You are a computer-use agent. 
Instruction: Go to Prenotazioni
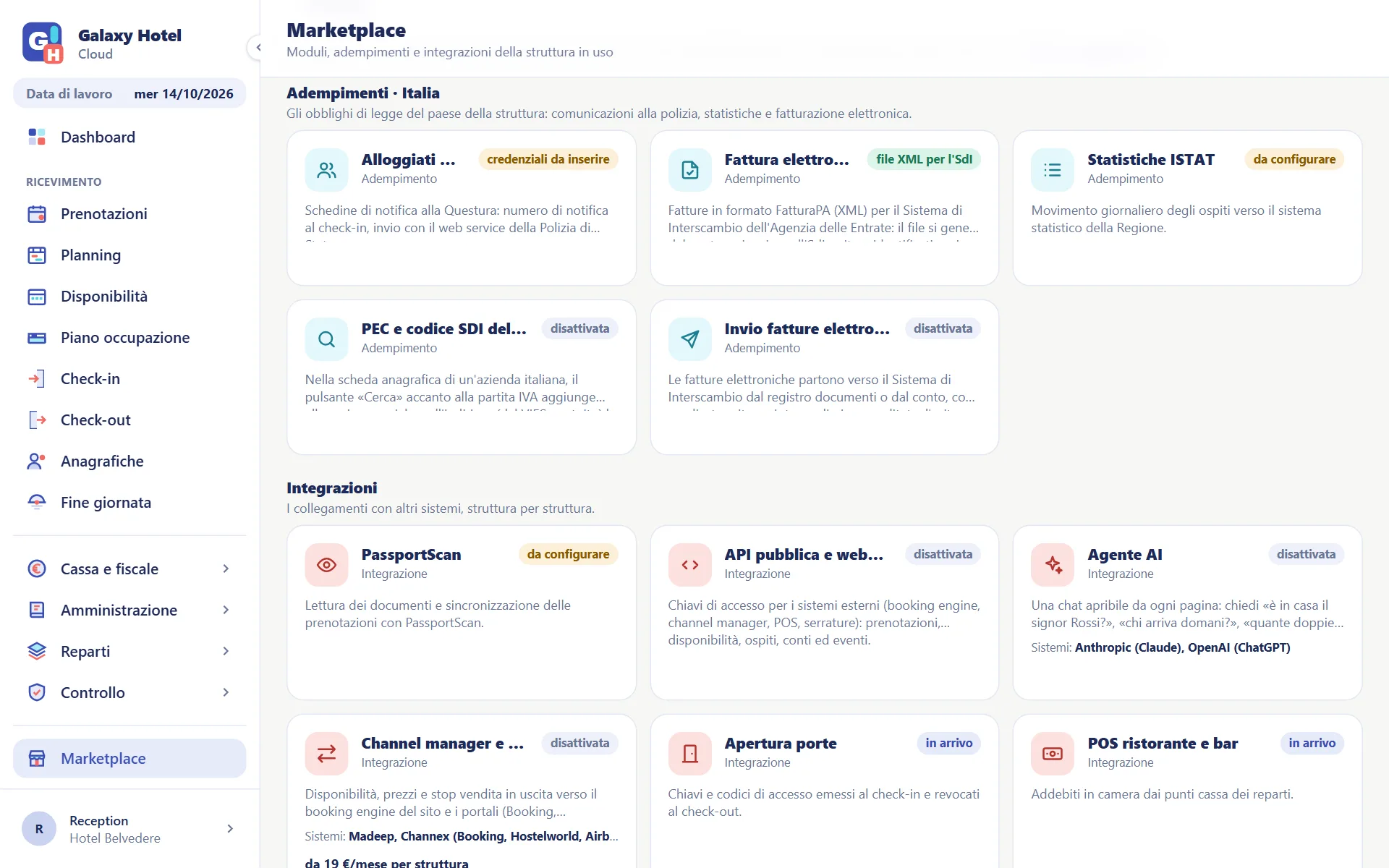129,213
